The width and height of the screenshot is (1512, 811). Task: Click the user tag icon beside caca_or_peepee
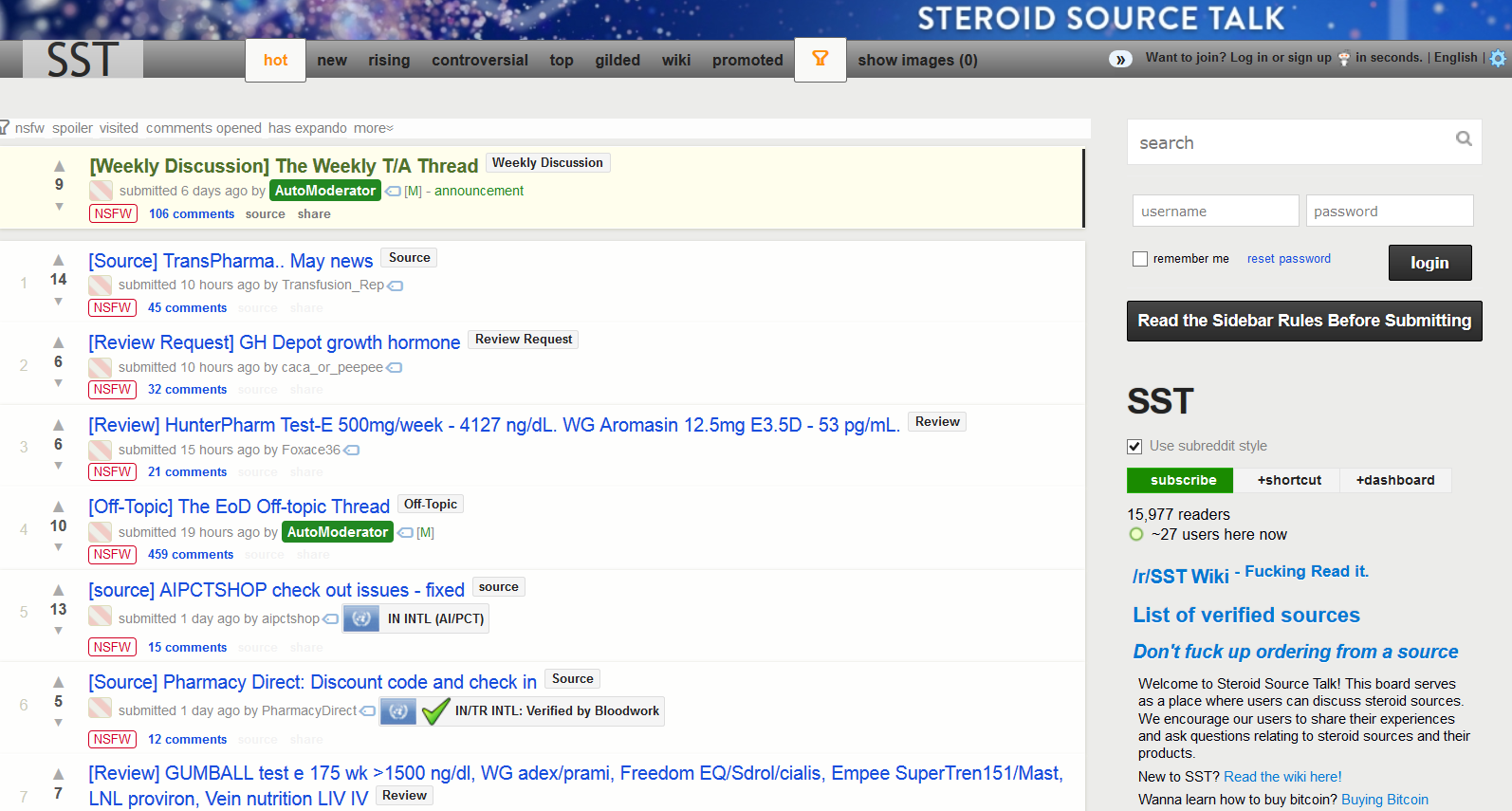pos(395,368)
